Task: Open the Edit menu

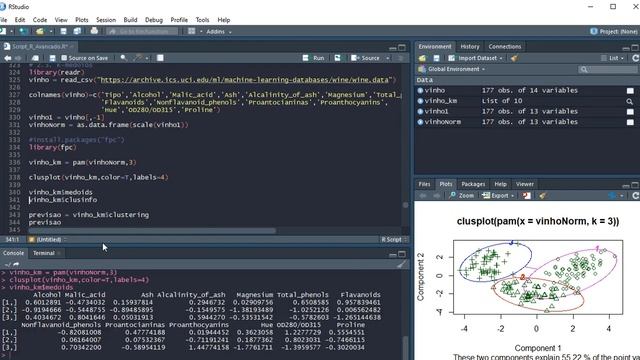Action: click(20, 20)
